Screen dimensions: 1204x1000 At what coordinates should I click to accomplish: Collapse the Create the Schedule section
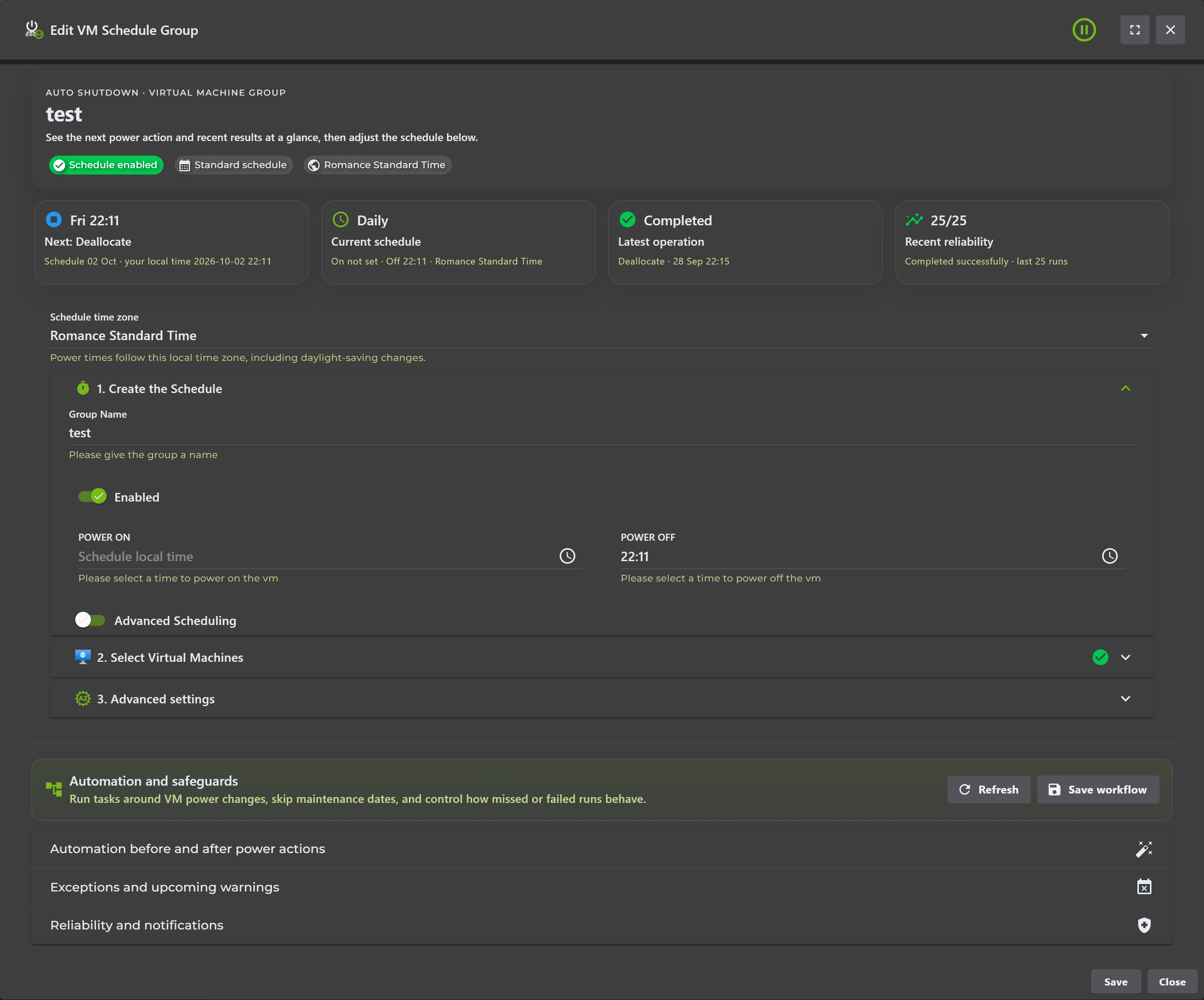(1125, 389)
